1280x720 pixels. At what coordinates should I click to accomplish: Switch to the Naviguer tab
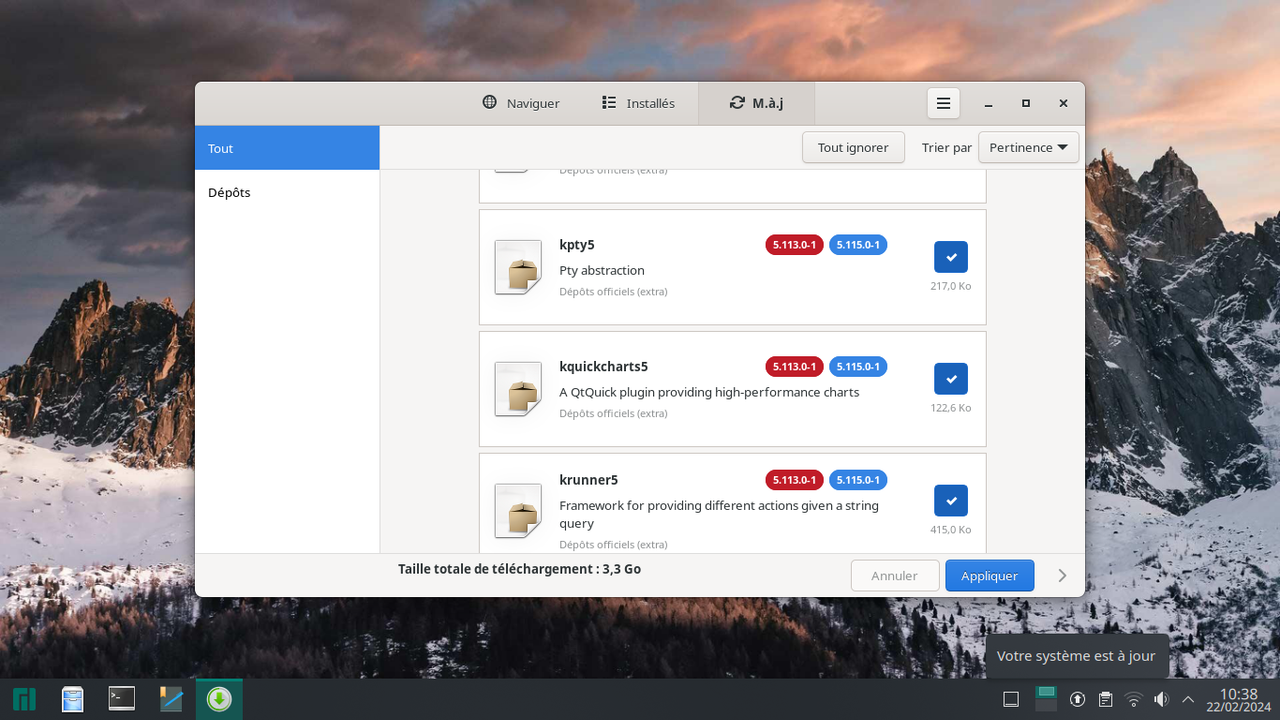(x=521, y=103)
